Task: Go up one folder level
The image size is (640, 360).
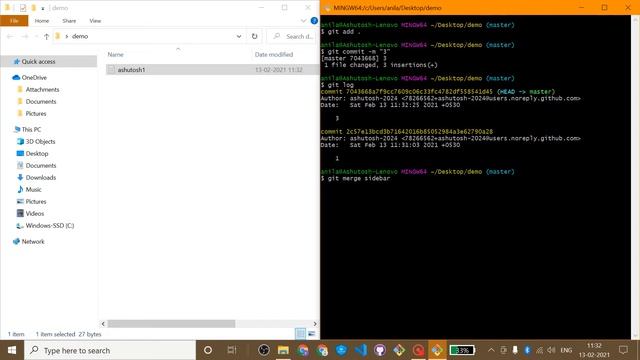Action: click(x=47, y=36)
